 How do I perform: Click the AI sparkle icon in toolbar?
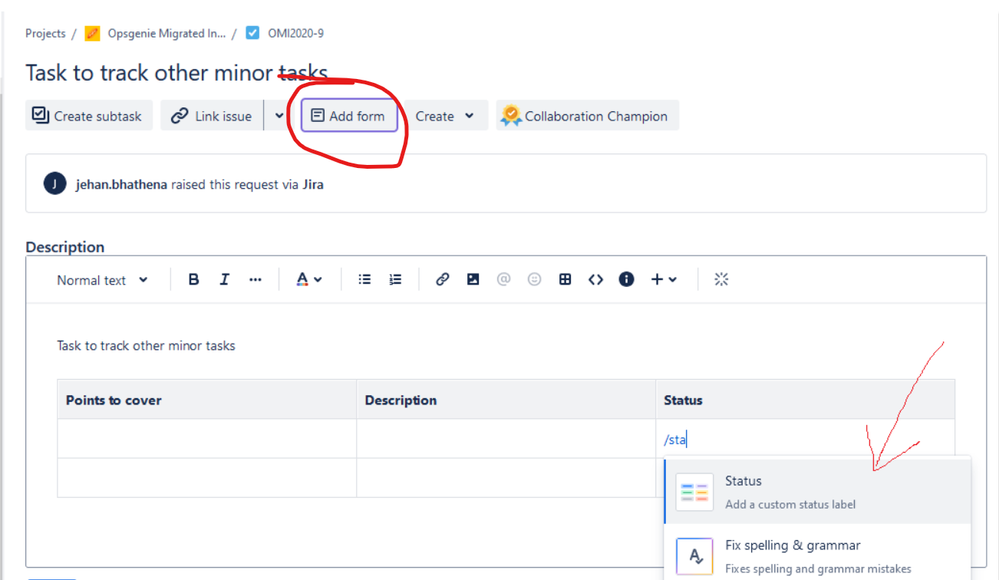pyautogui.click(x=721, y=279)
